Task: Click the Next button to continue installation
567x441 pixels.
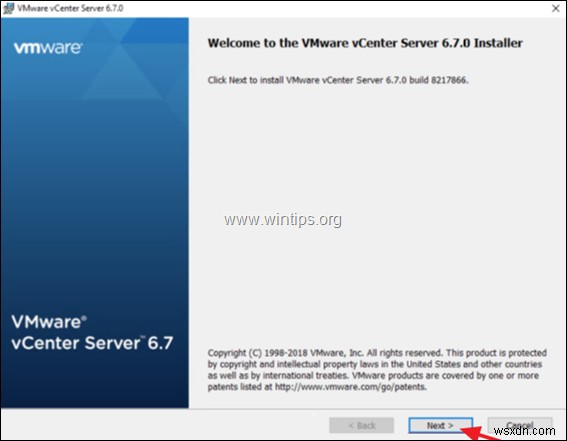Action: click(440, 425)
